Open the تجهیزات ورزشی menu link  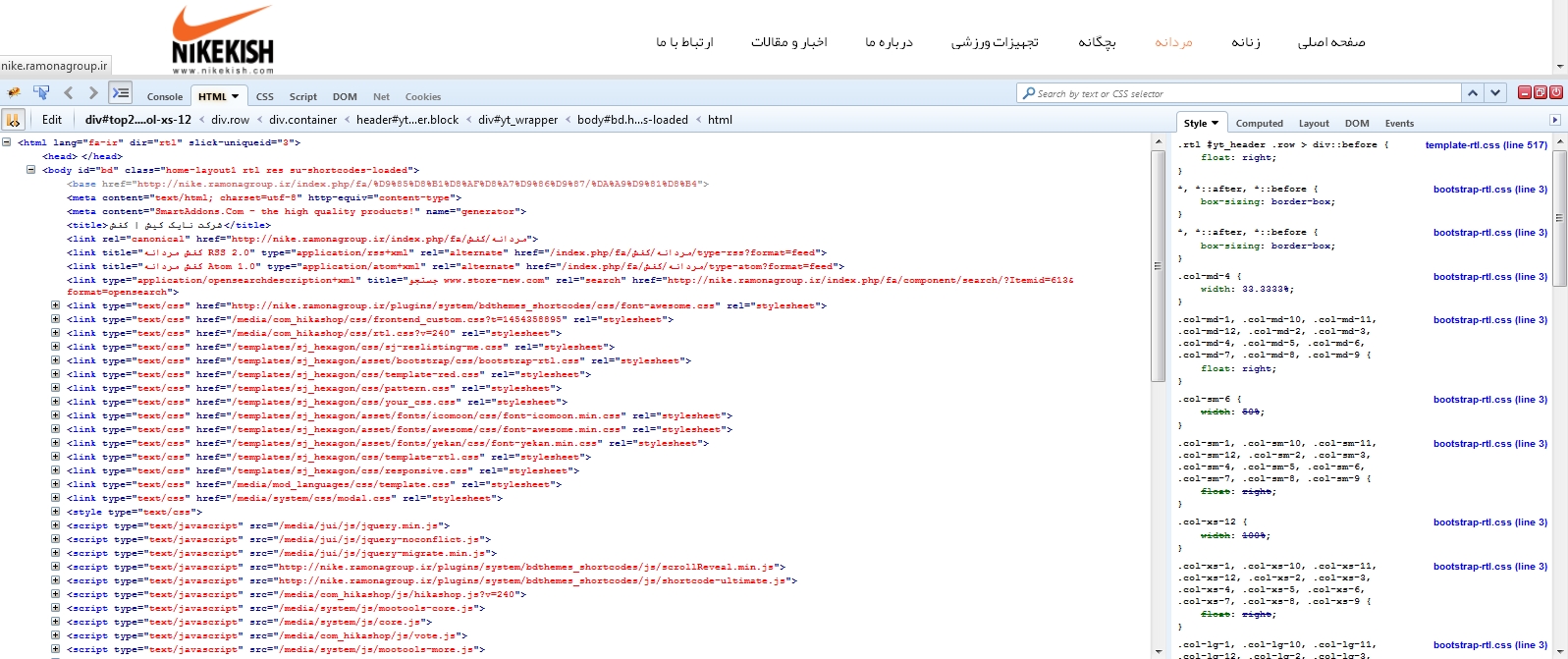tap(995, 42)
